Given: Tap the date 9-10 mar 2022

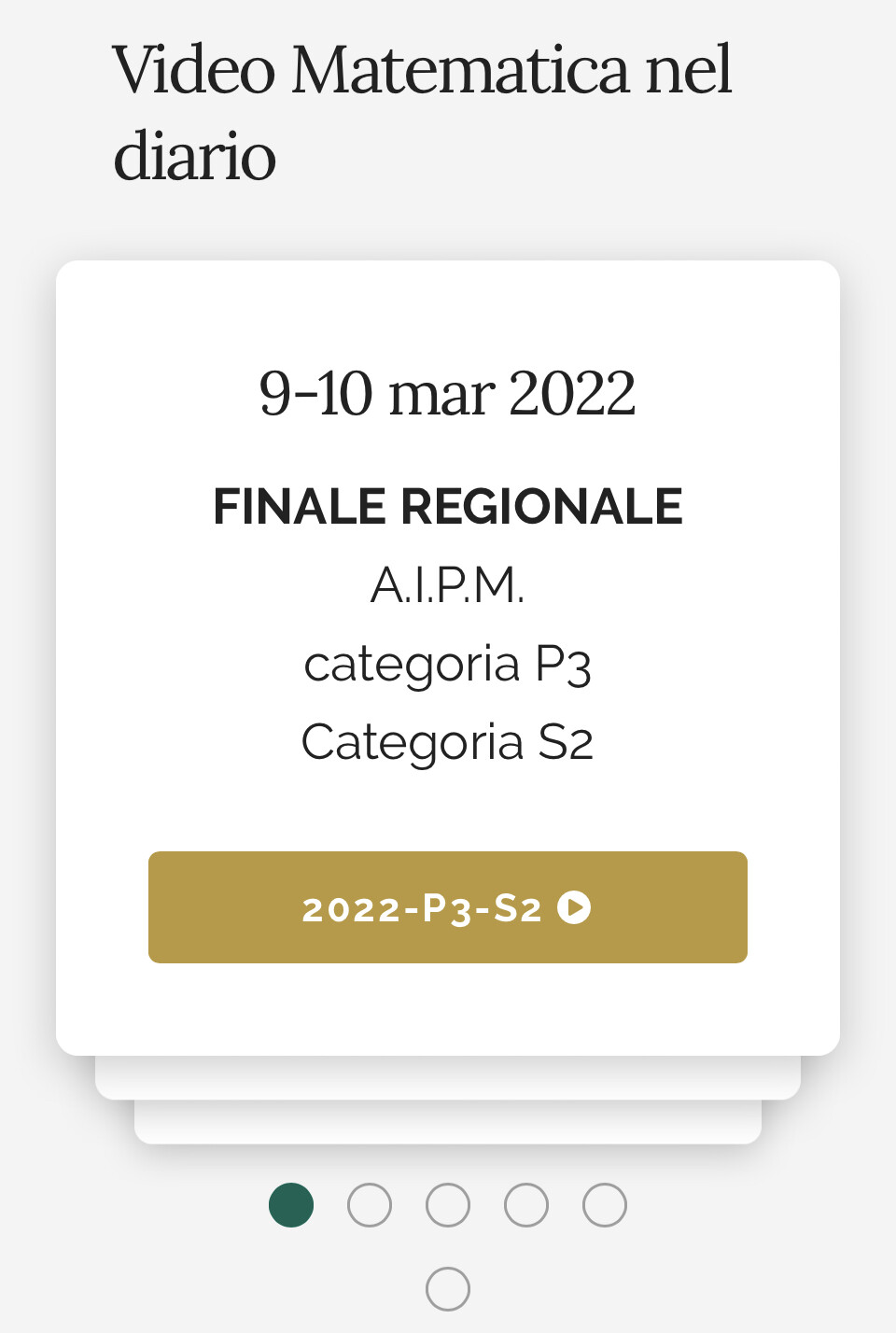Looking at the screenshot, I should 448,393.
